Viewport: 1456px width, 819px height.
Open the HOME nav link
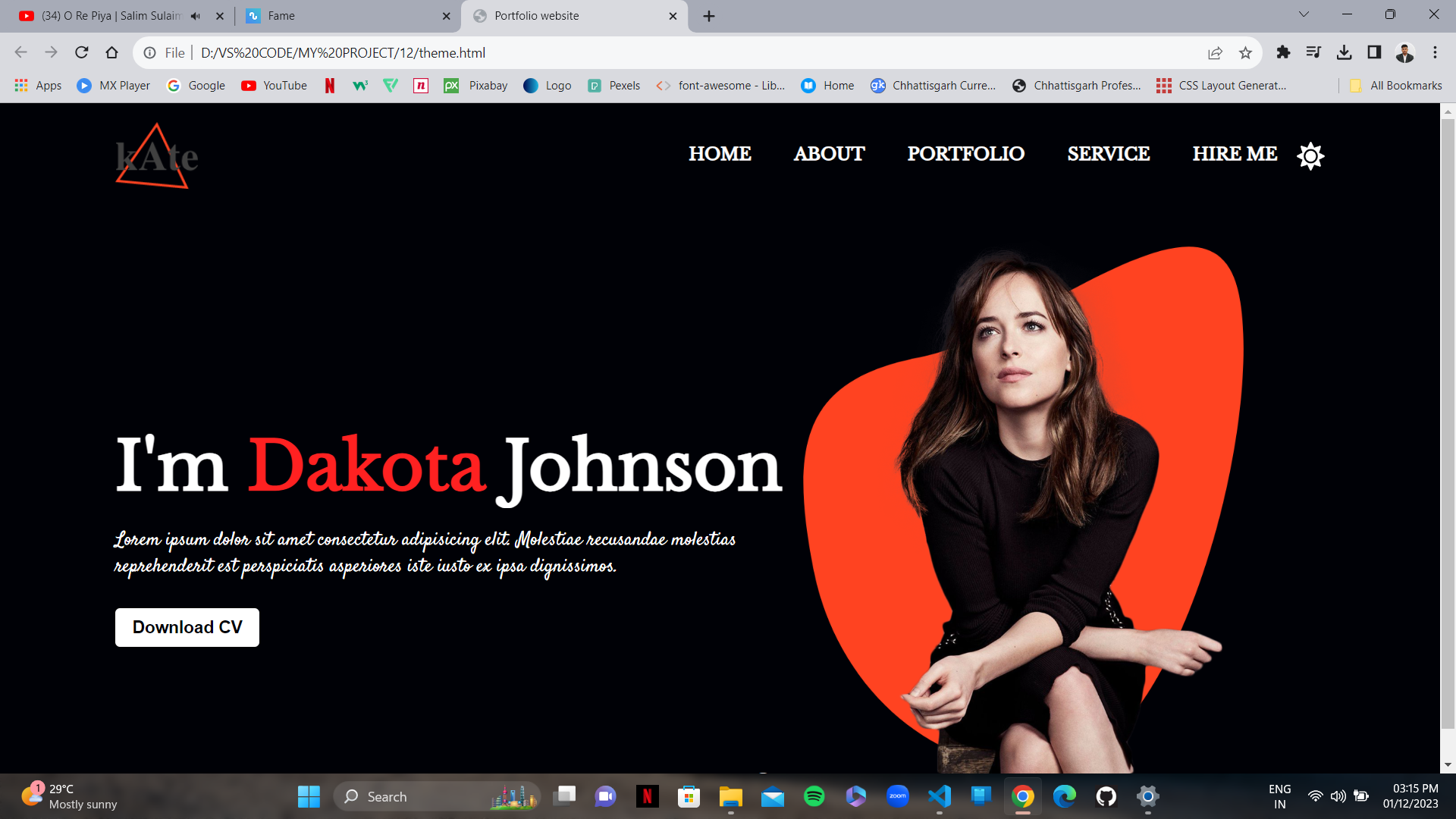pos(720,154)
